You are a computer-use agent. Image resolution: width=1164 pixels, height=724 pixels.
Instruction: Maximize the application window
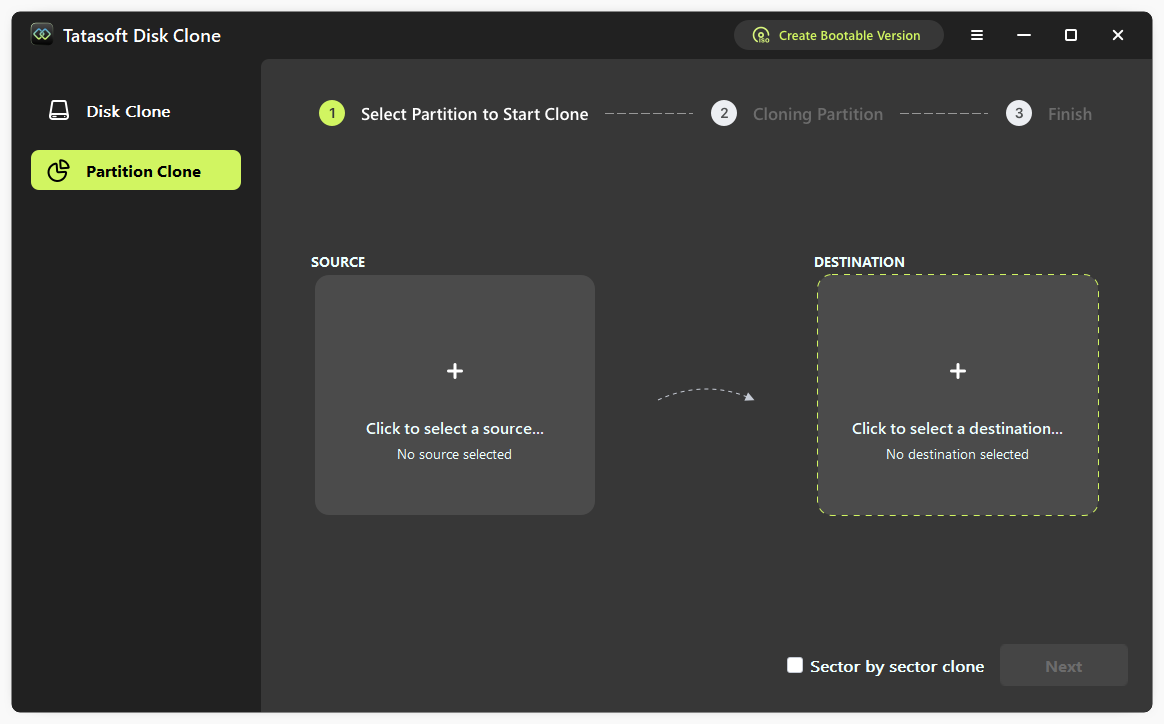coord(1071,35)
